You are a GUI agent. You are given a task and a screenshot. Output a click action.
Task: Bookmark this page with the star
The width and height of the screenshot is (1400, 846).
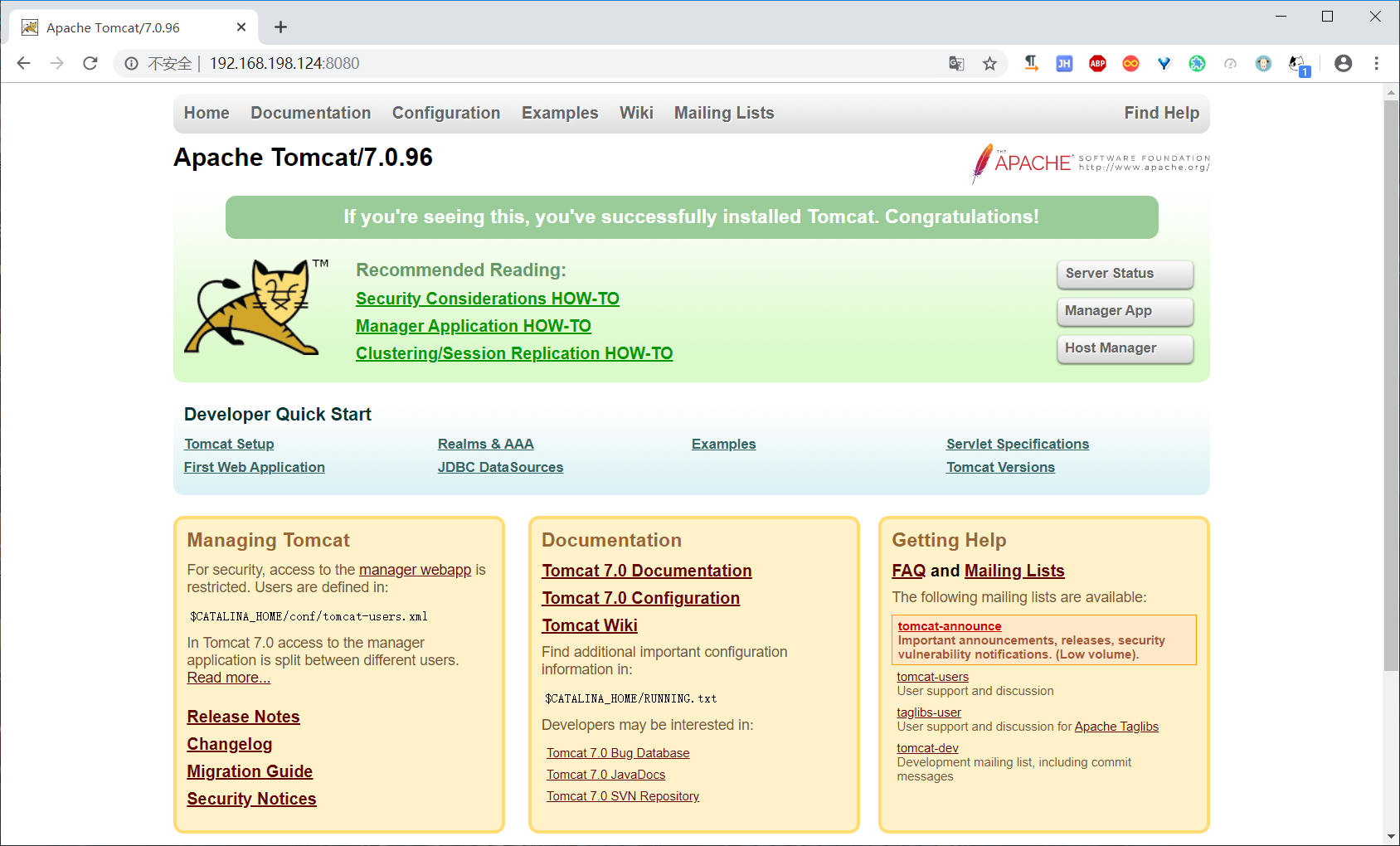(989, 63)
